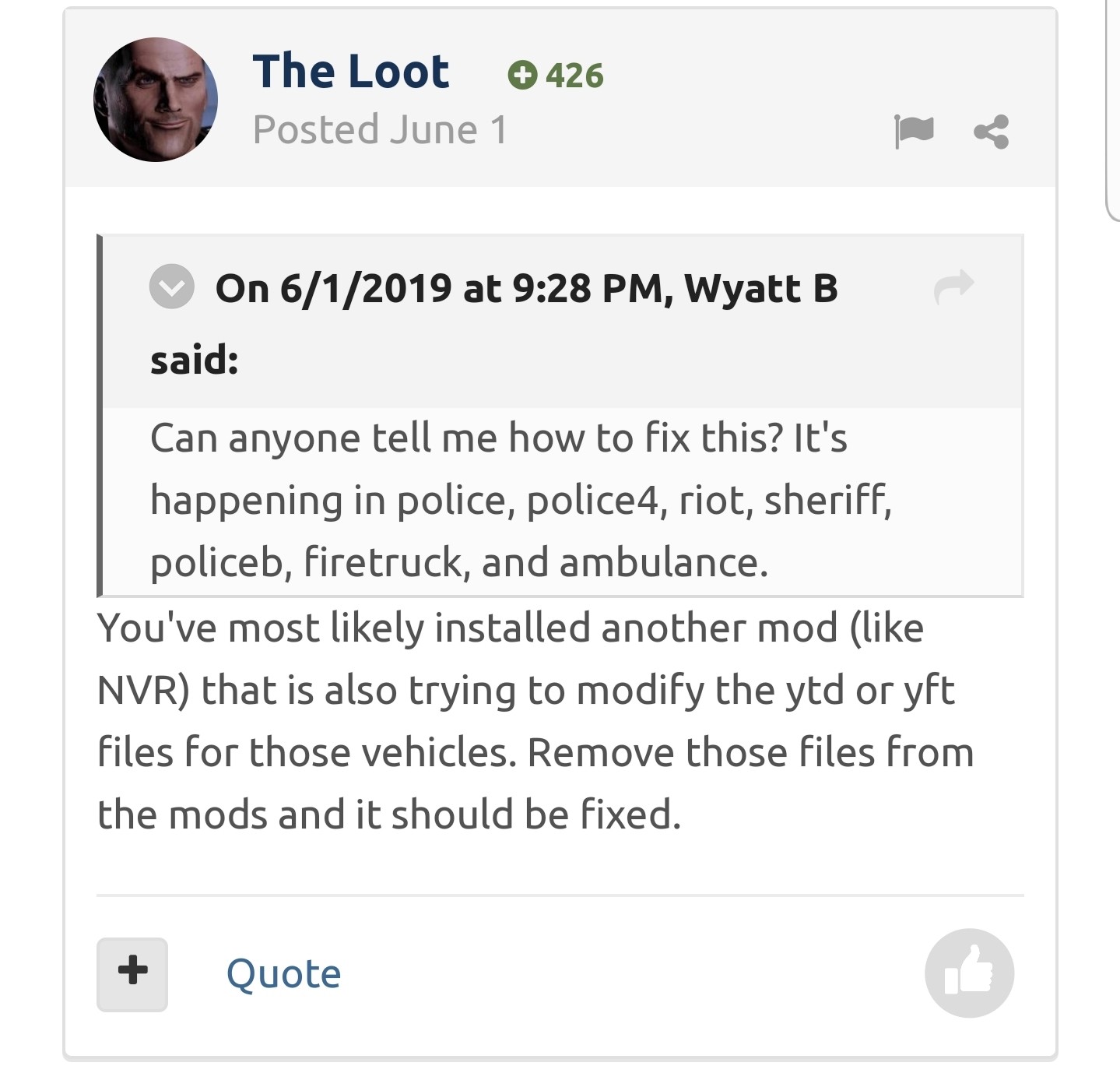Click the green plus reputation icon
The image size is (1120, 1066).
pos(522,76)
